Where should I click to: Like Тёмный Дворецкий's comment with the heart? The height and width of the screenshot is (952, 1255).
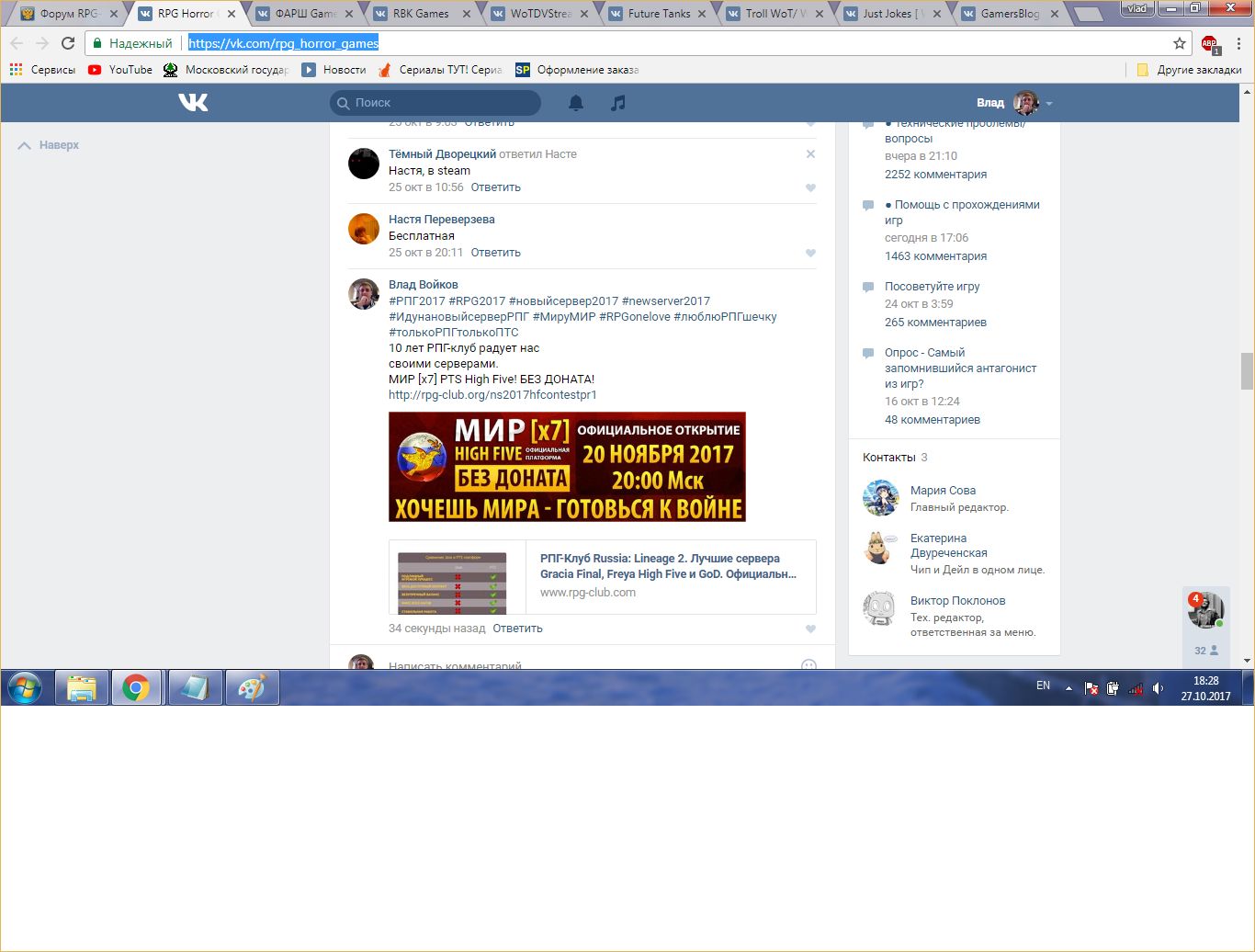pos(810,187)
